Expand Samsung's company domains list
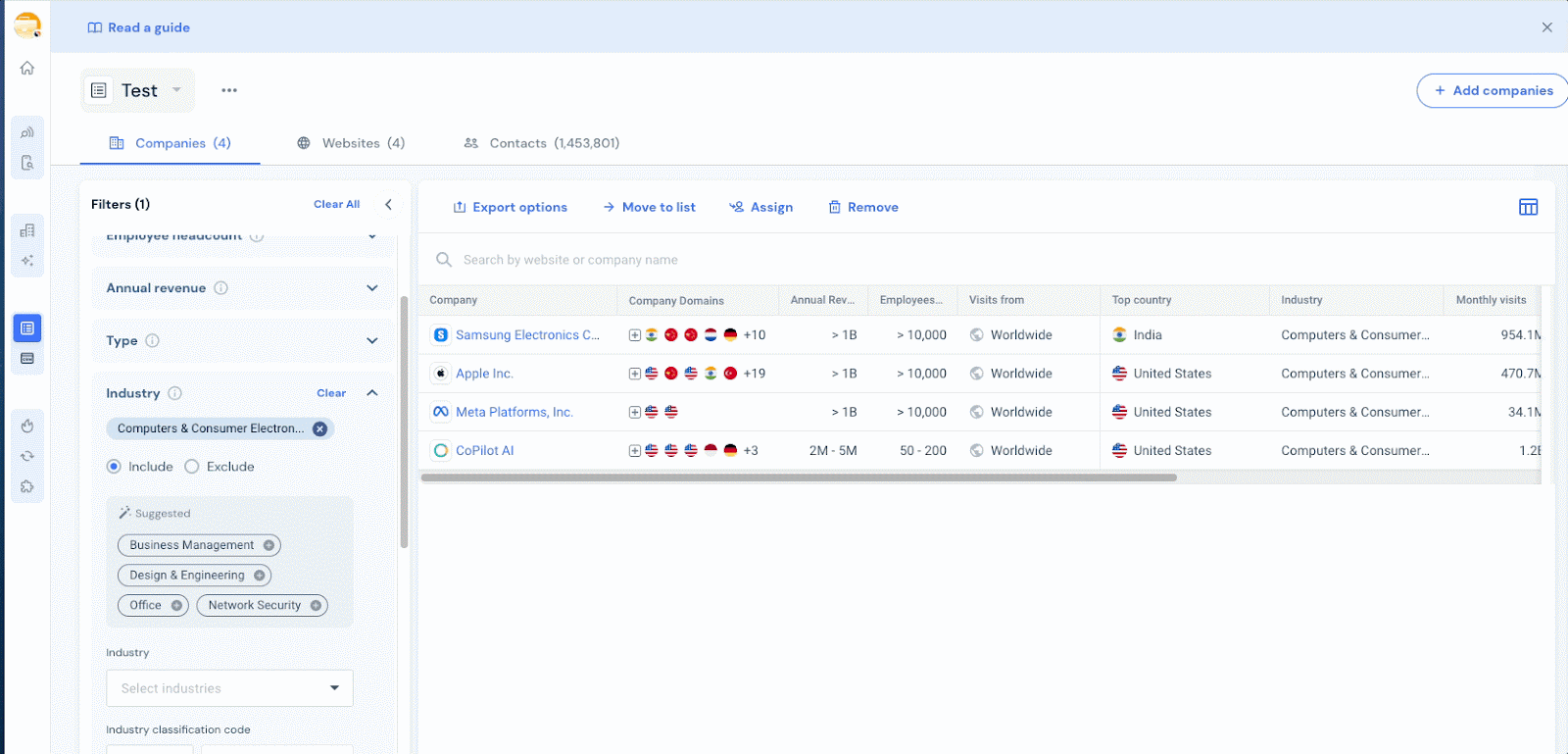The width and height of the screenshot is (1568, 754). click(x=635, y=335)
